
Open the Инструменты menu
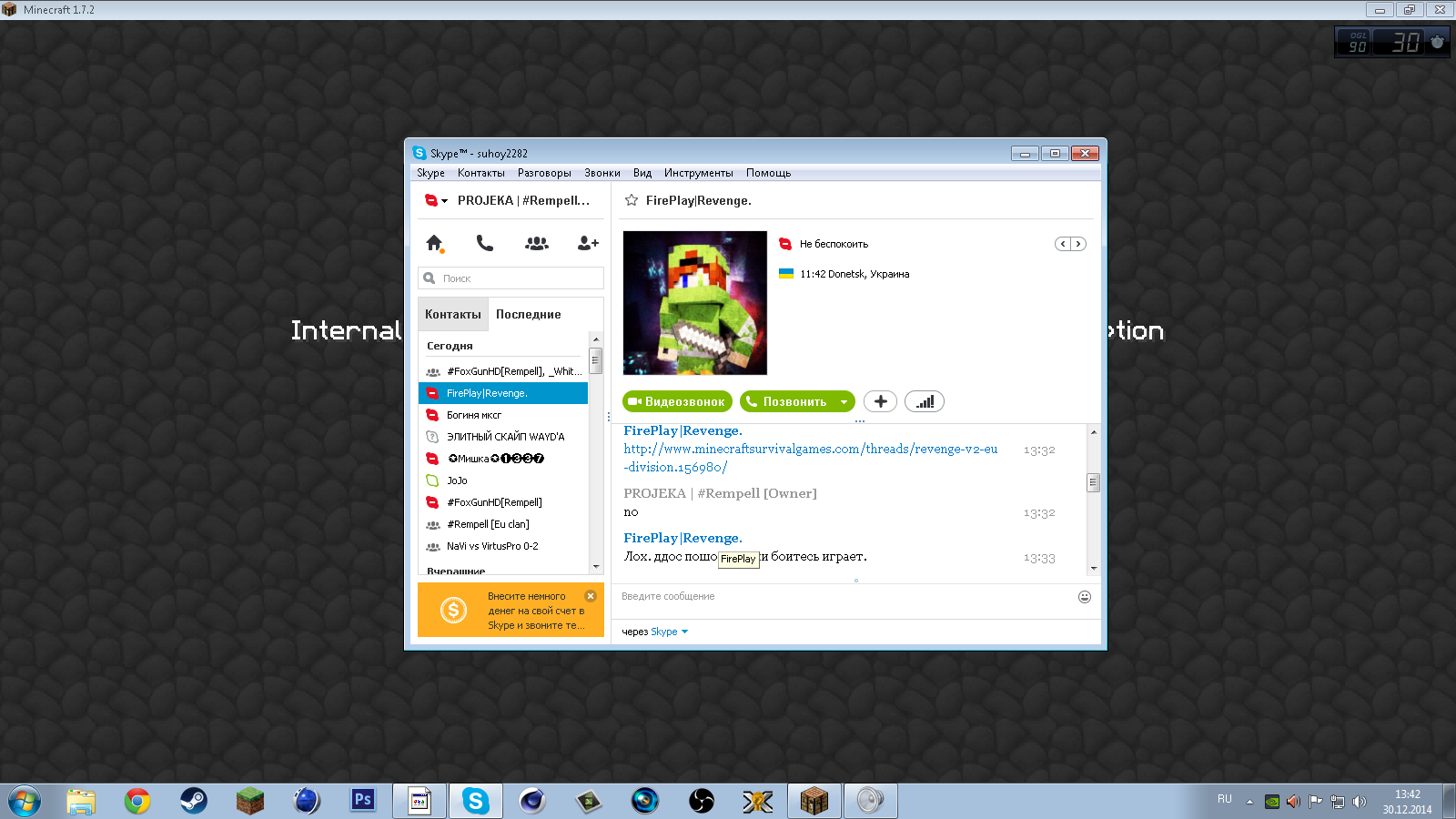tap(699, 173)
